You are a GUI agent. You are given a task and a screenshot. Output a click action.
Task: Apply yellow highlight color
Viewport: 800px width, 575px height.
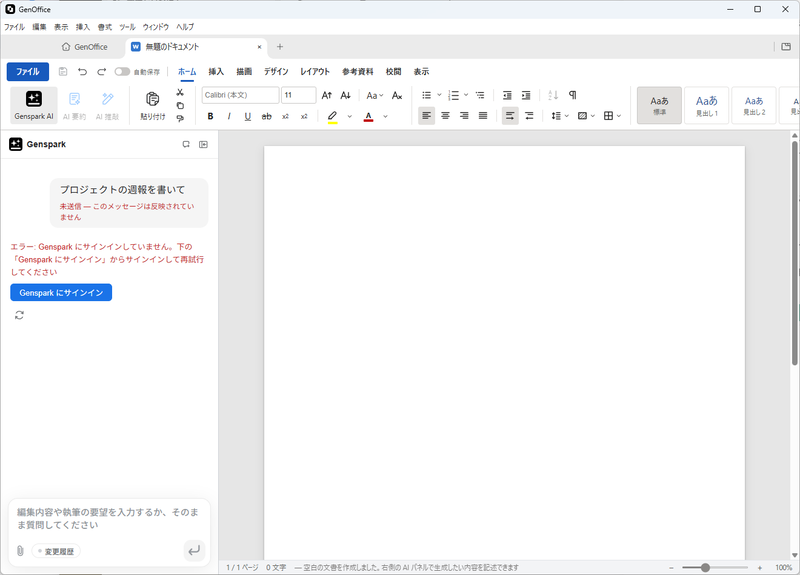333,116
